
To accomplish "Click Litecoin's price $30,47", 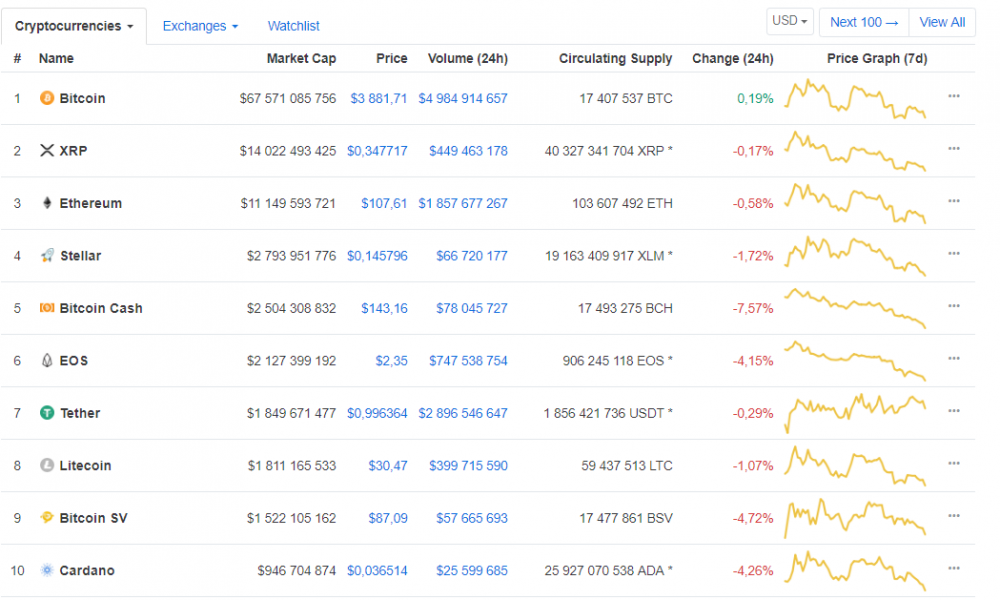I will pos(388,465).
